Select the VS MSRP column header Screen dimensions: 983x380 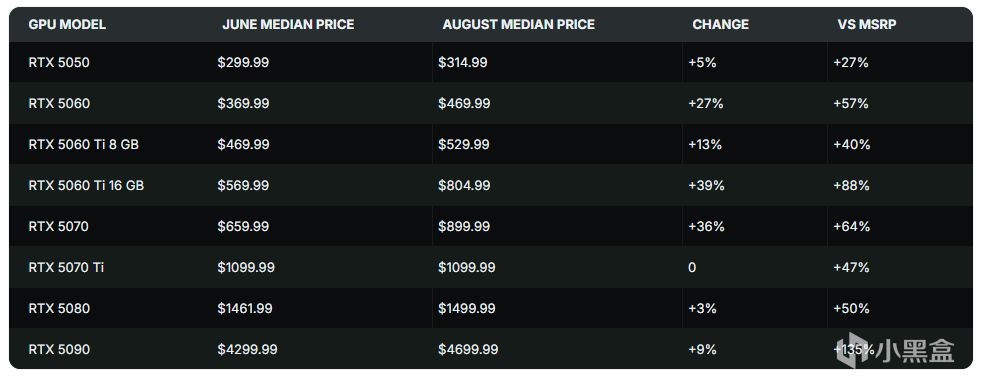(x=866, y=24)
